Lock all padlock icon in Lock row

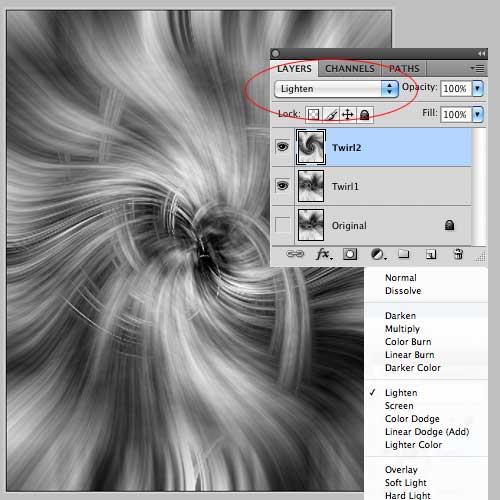coord(365,114)
